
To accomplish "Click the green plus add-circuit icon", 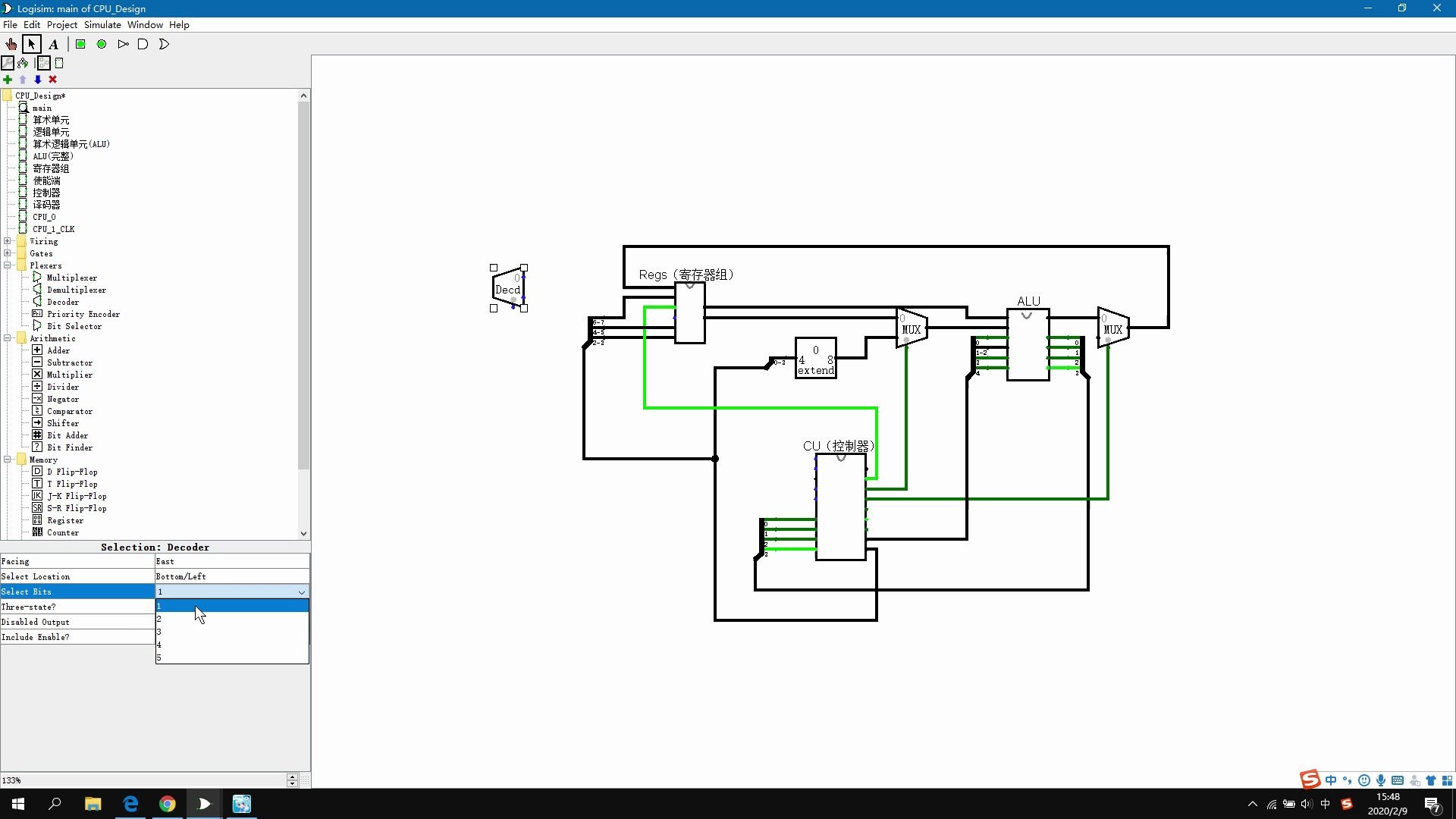I will point(8,80).
